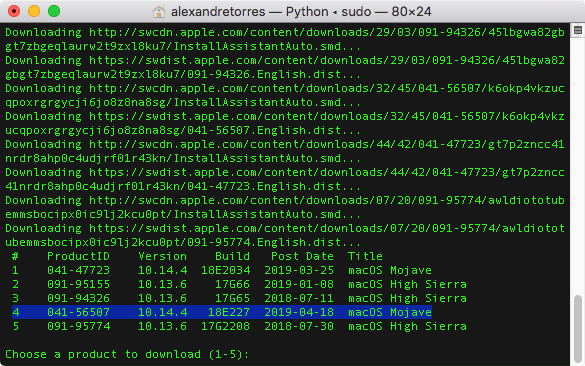The width and height of the screenshot is (585, 366).
Task: Click product ID 041-47723 in the table
Action: [78, 270]
